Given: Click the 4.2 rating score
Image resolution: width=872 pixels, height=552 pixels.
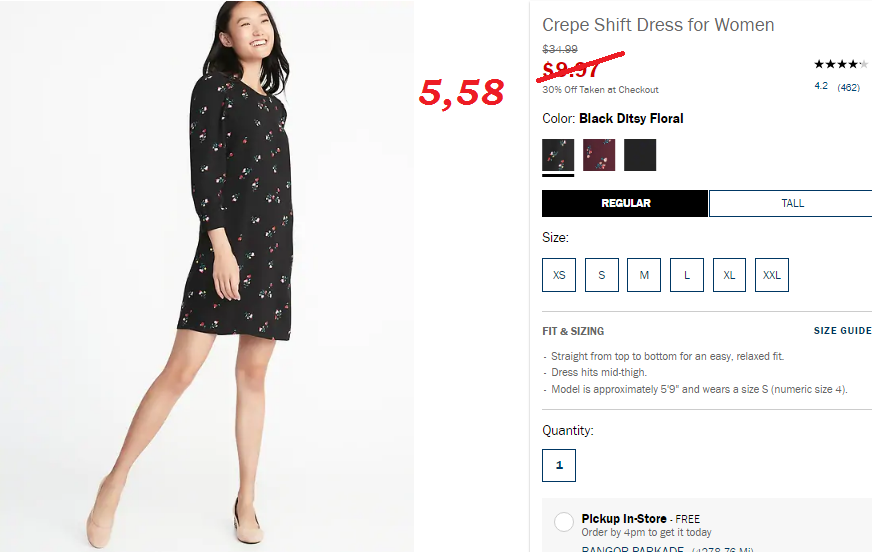Looking at the screenshot, I should (x=821, y=86).
